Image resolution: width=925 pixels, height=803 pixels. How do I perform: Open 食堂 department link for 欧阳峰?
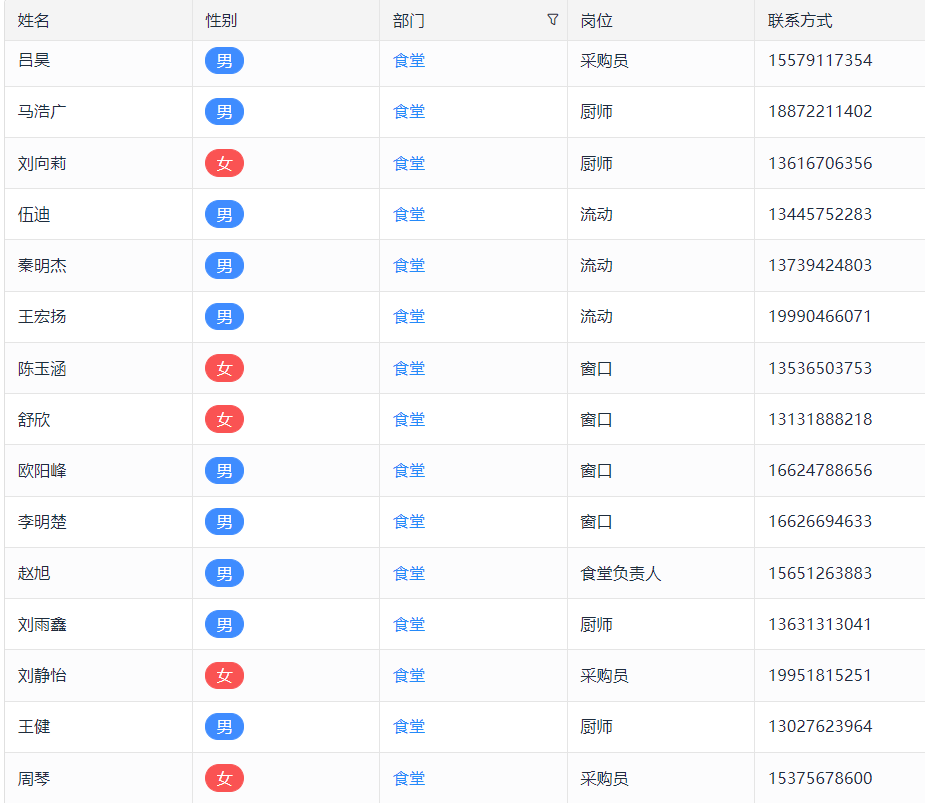coord(409,470)
